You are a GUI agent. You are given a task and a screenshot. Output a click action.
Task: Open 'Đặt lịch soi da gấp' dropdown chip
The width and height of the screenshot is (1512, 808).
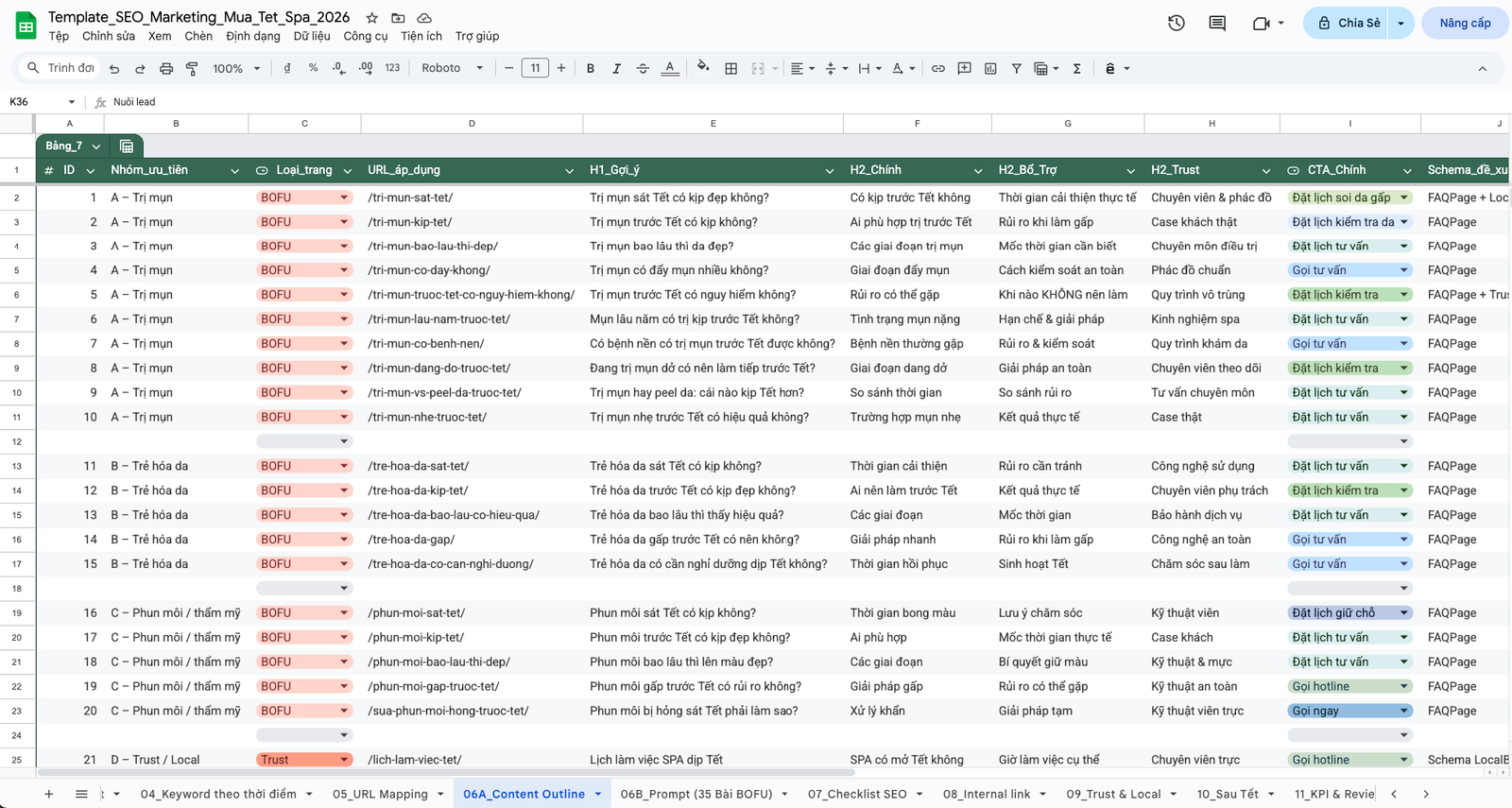pos(1349,198)
